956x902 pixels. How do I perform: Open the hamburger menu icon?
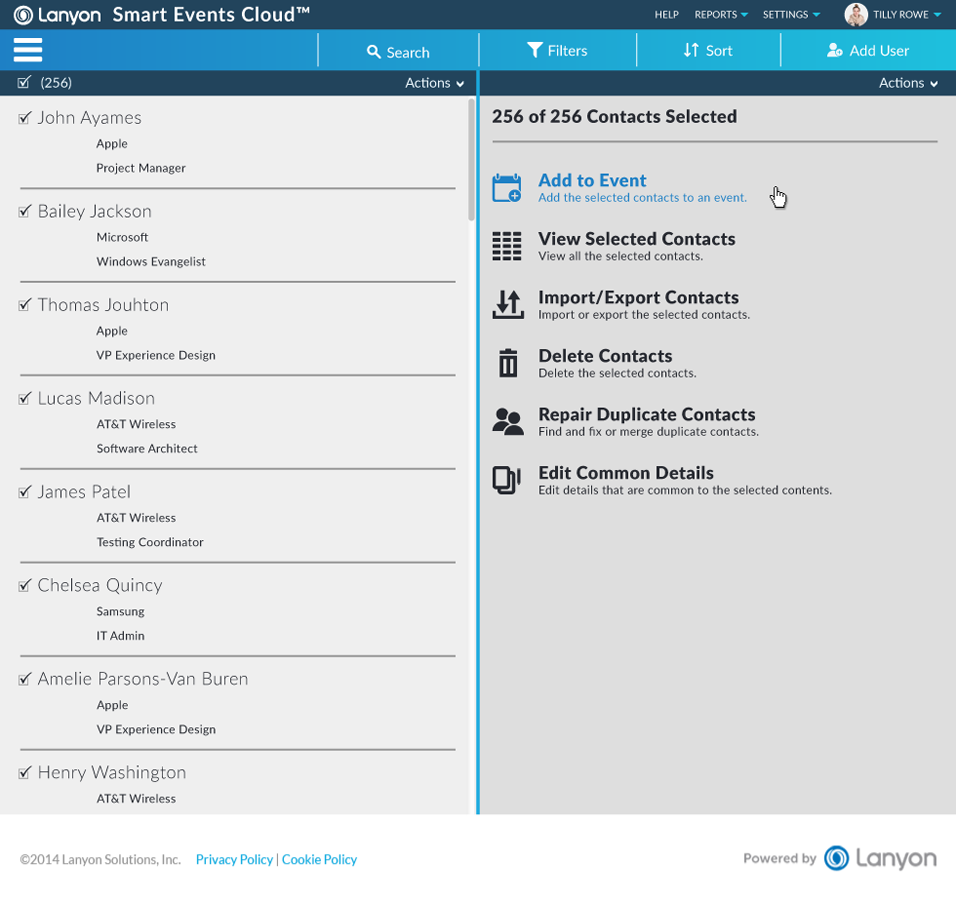click(27, 50)
